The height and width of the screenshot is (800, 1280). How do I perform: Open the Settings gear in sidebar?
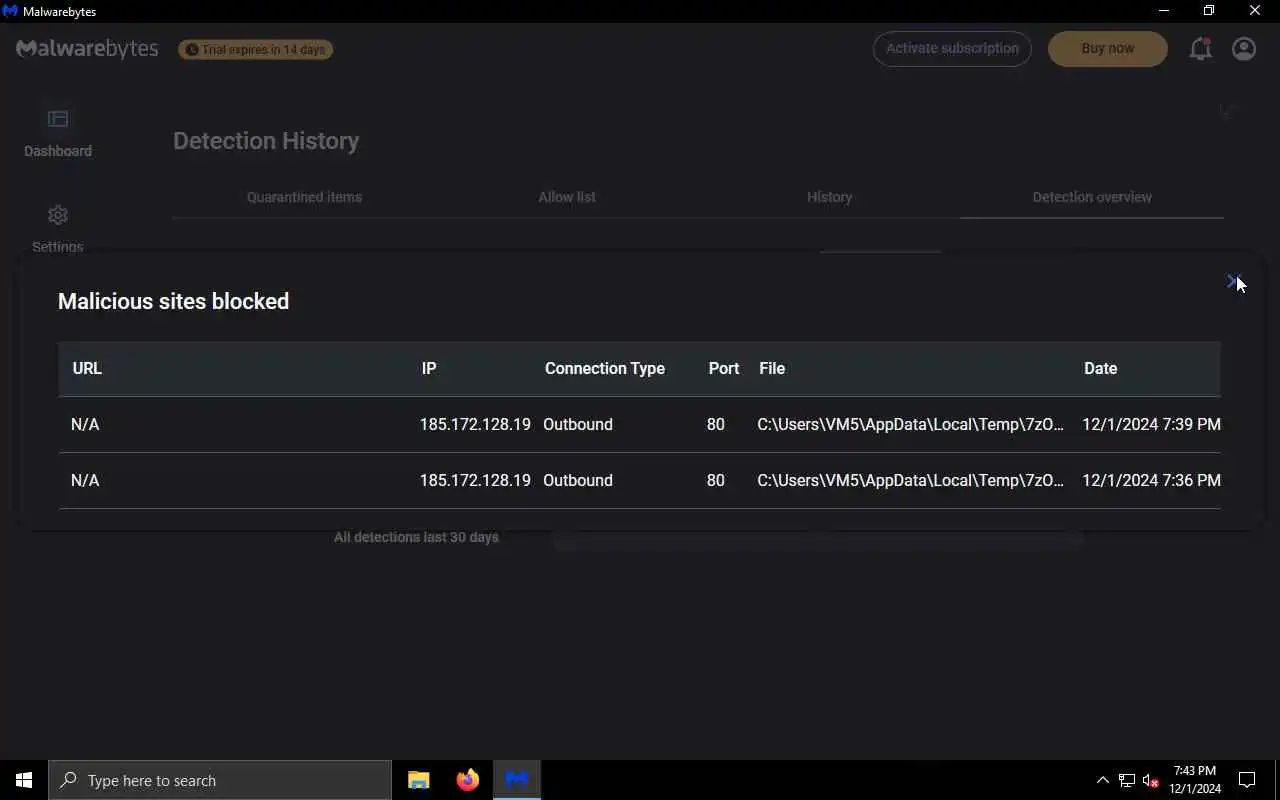58,215
